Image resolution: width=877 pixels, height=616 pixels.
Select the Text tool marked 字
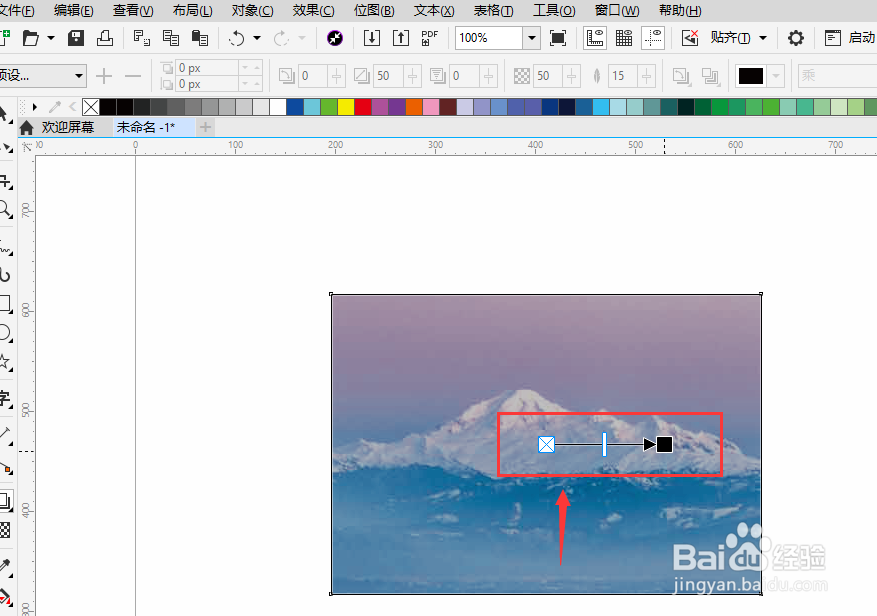point(6,399)
